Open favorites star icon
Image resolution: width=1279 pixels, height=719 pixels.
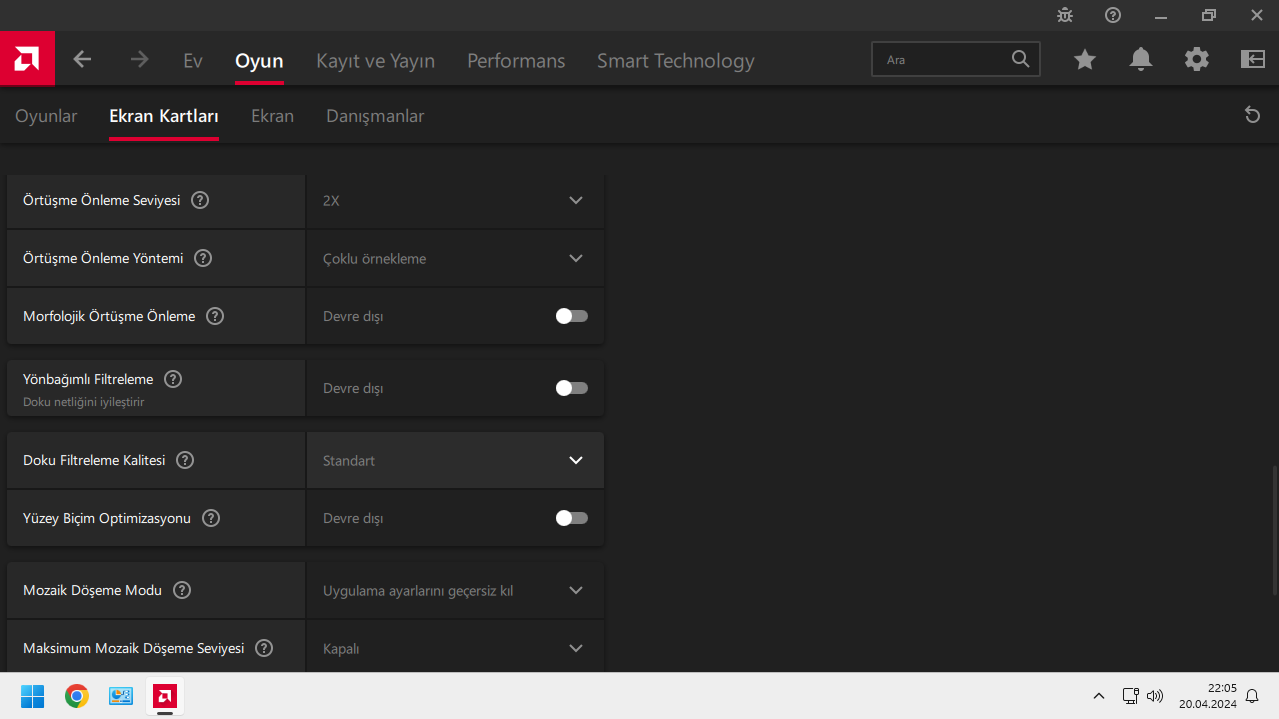tap(1085, 60)
